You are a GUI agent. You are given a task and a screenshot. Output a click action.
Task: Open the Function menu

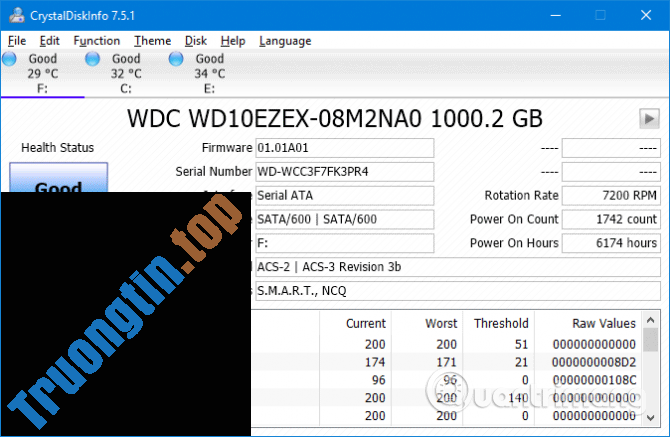97,41
